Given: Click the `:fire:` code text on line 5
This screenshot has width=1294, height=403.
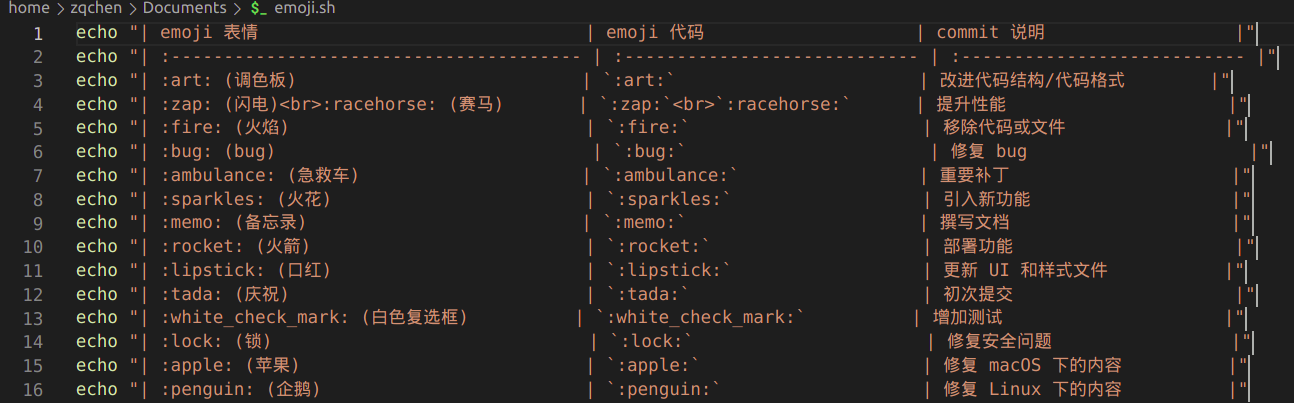Looking at the screenshot, I should point(648,128).
